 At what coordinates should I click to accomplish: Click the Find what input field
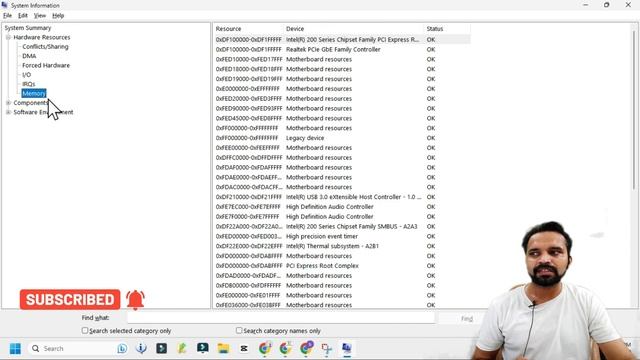pos(281,318)
